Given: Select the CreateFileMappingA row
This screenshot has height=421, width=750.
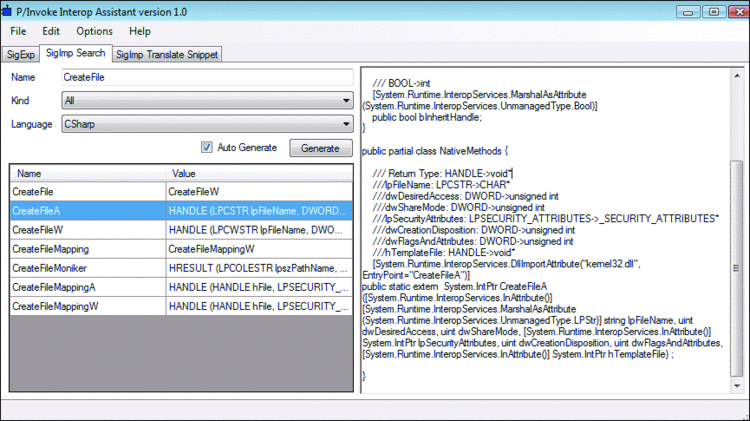Looking at the screenshot, I should (x=181, y=288).
